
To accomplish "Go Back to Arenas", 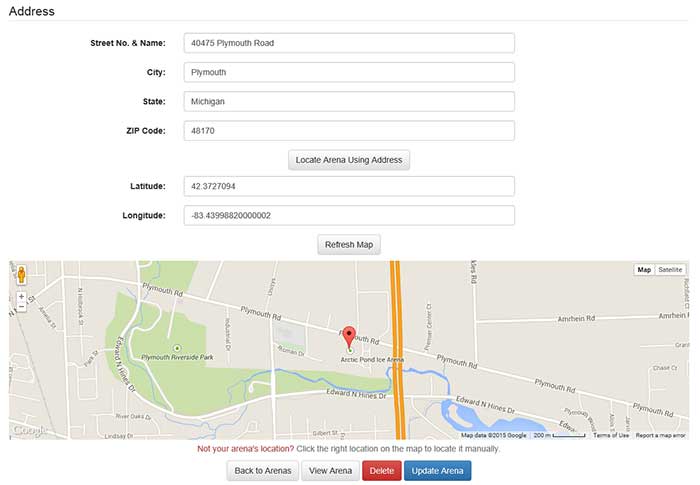I will pos(262,471).
